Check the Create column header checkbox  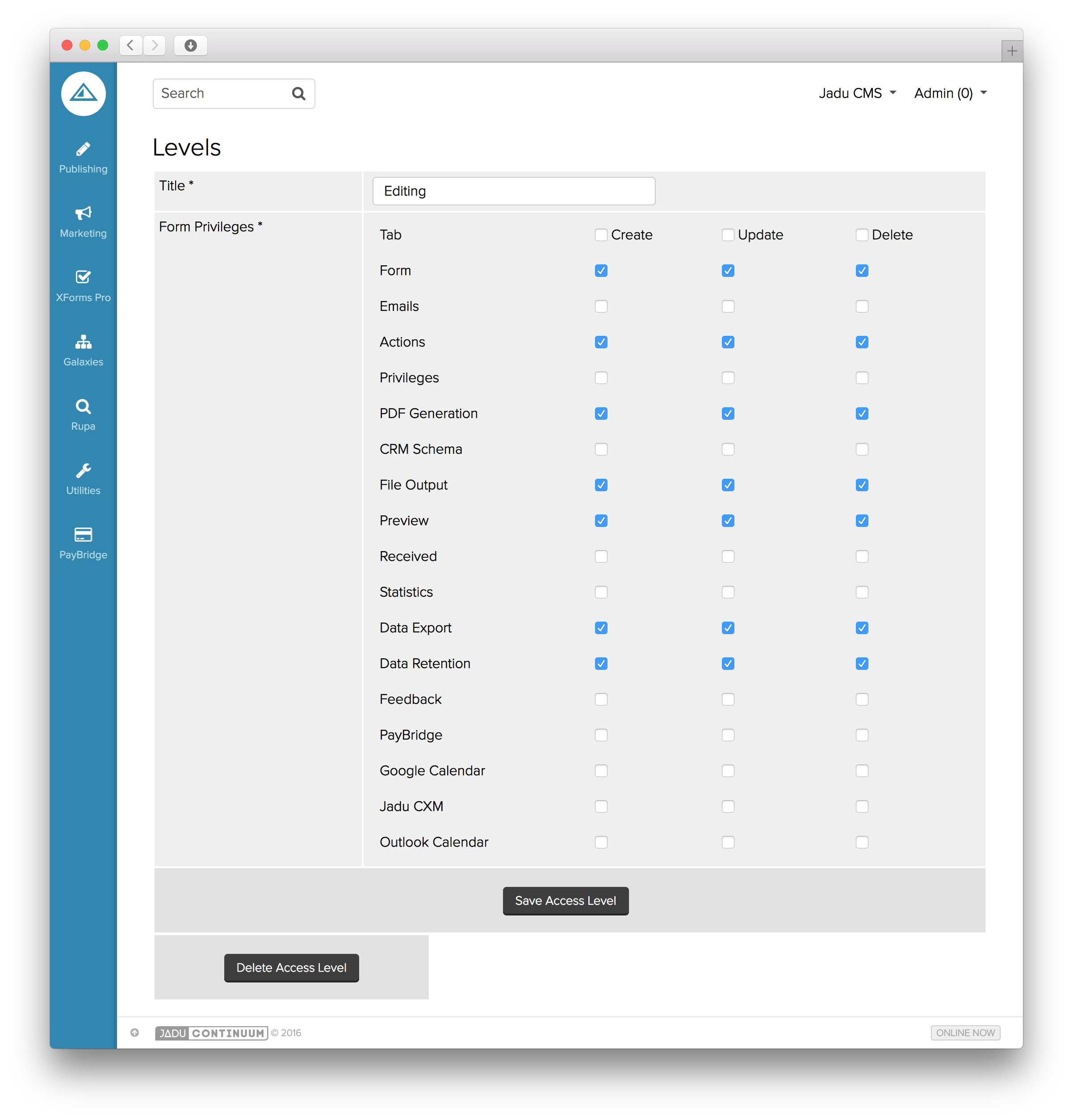point(601,235)
